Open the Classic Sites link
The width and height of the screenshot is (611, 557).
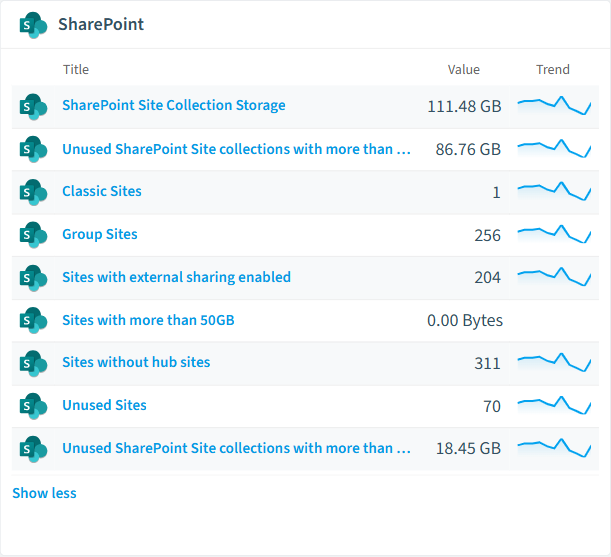[102, 191]
